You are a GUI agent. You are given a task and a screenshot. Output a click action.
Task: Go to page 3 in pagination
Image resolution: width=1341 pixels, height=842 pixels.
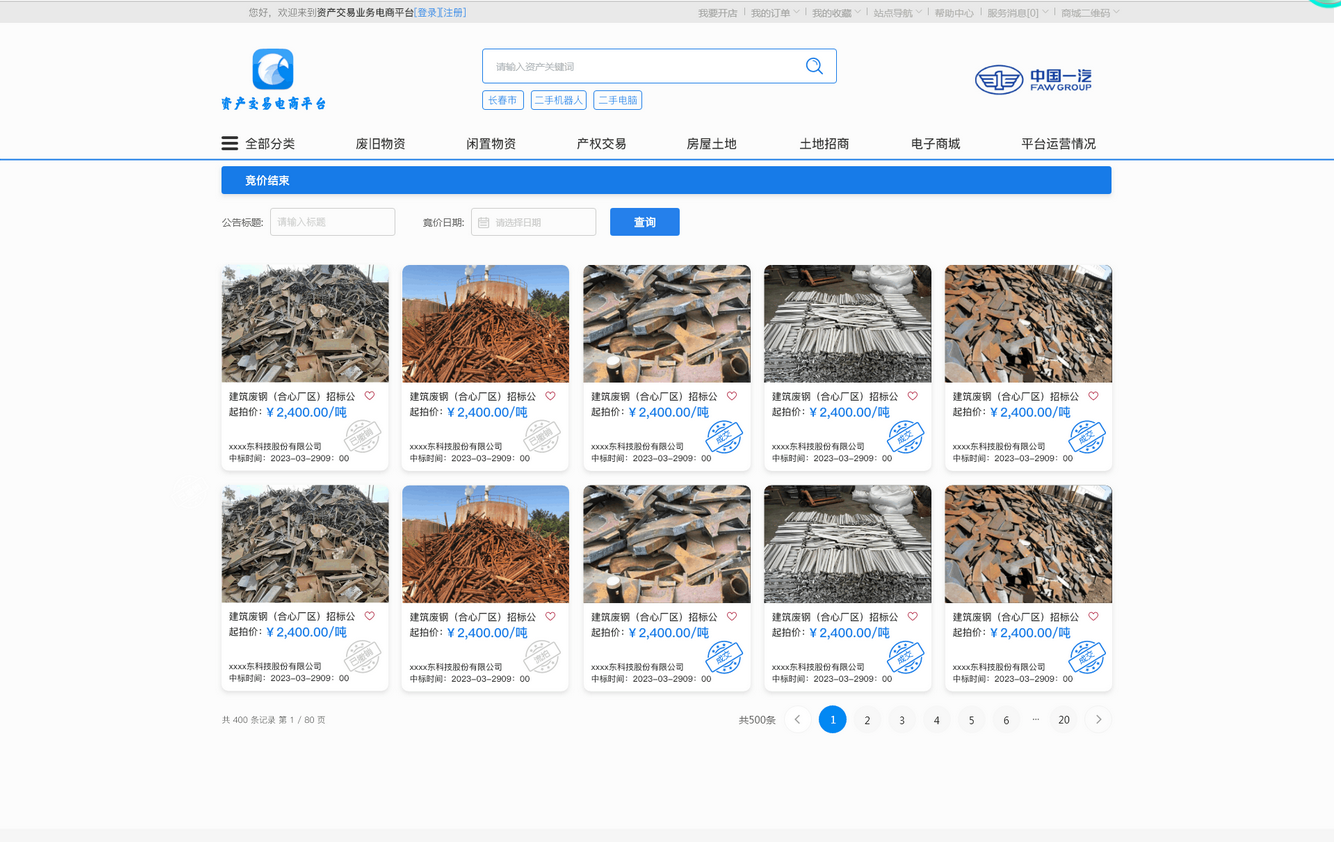[902, 720]
